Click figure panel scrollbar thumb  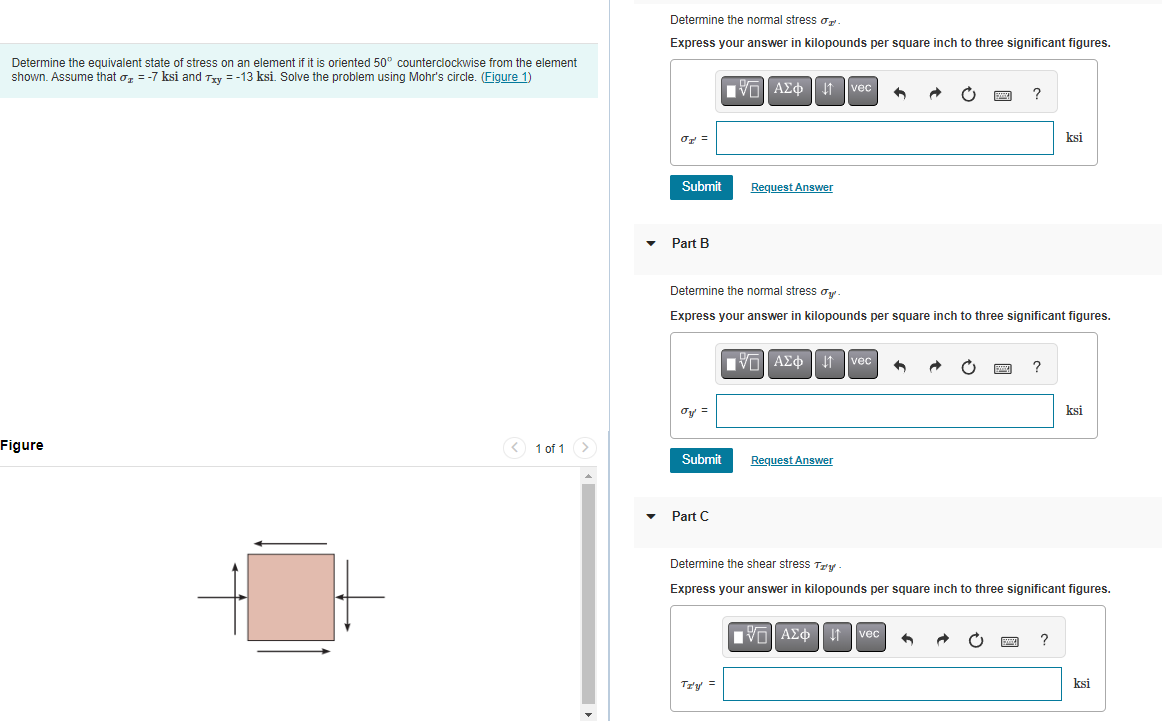588,594
